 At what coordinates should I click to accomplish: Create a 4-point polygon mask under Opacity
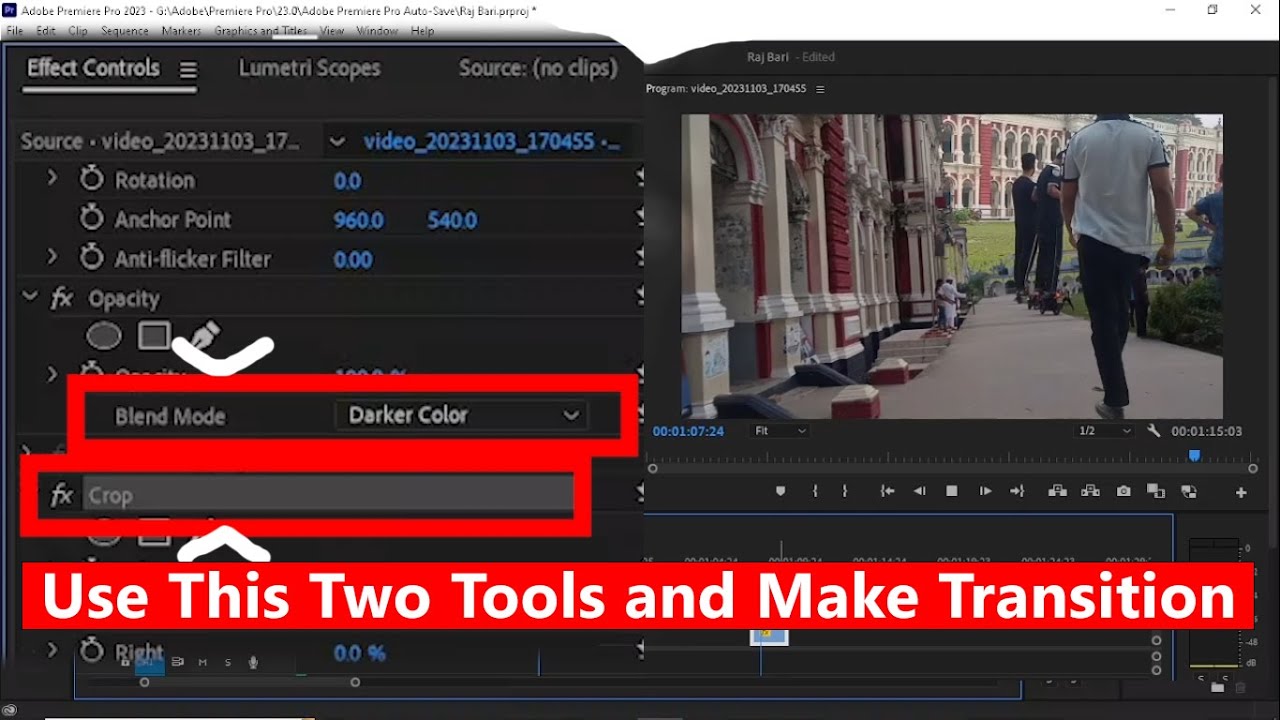154,336
